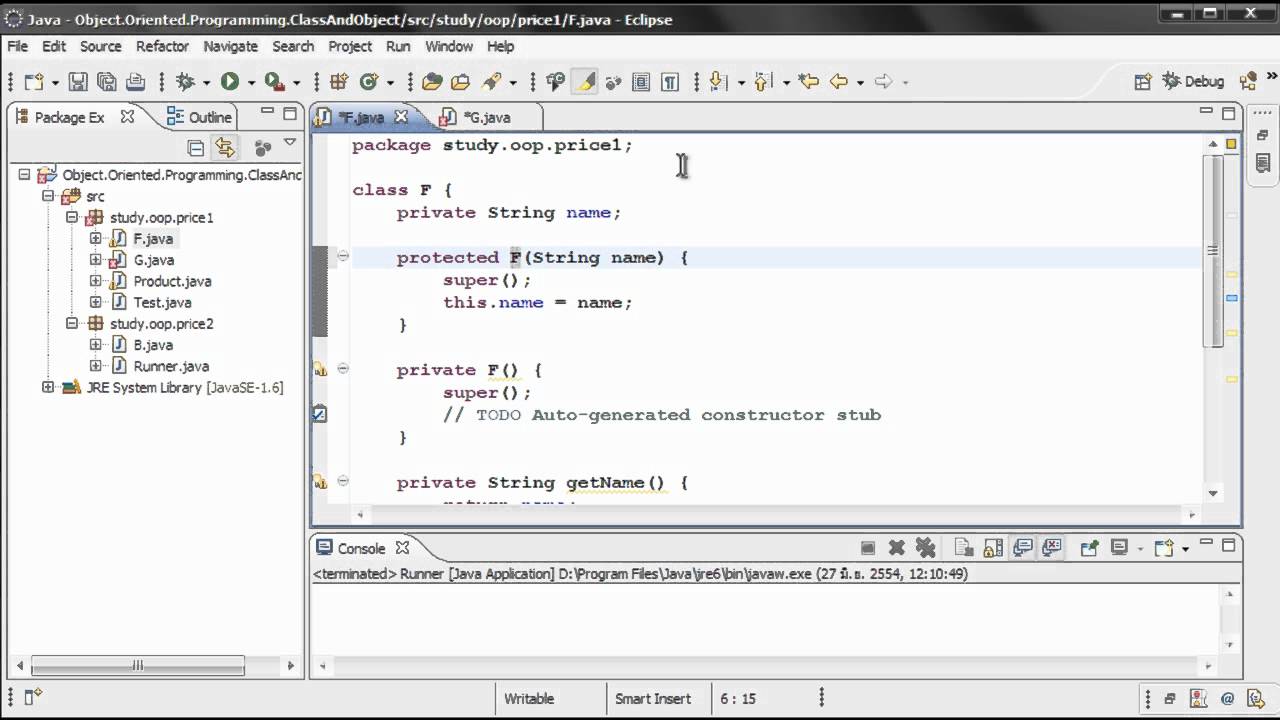Viewport: 1280px width, 720px height.
Task: Toggle Show Console on Standard Out change
Action: [1023, 548]
